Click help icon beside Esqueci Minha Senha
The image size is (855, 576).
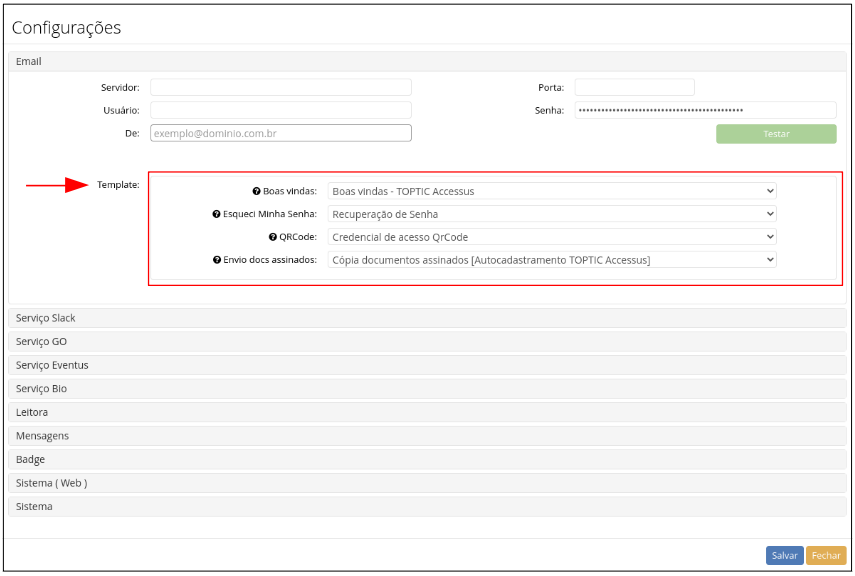[215, 214]
